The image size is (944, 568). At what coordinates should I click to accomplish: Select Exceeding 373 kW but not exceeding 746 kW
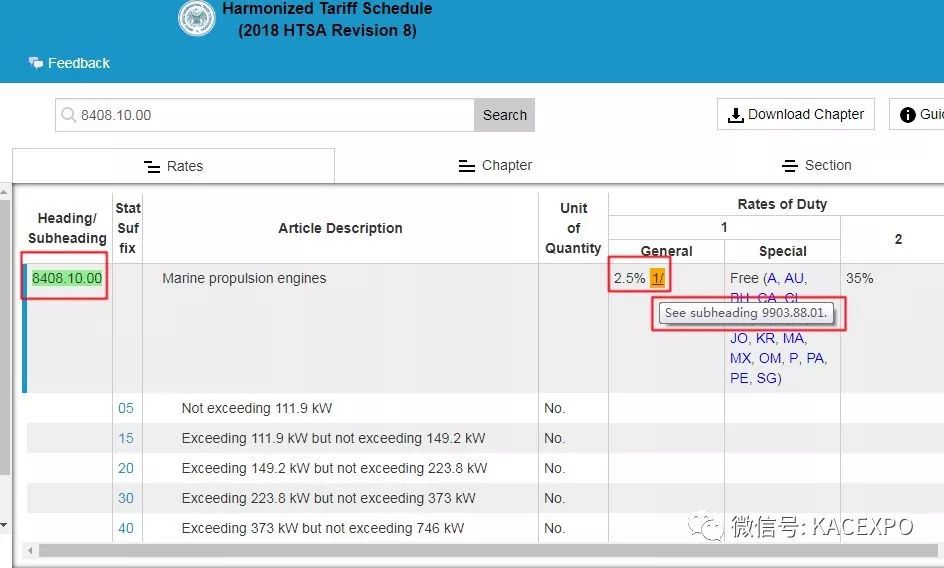[x=323, y=528]
